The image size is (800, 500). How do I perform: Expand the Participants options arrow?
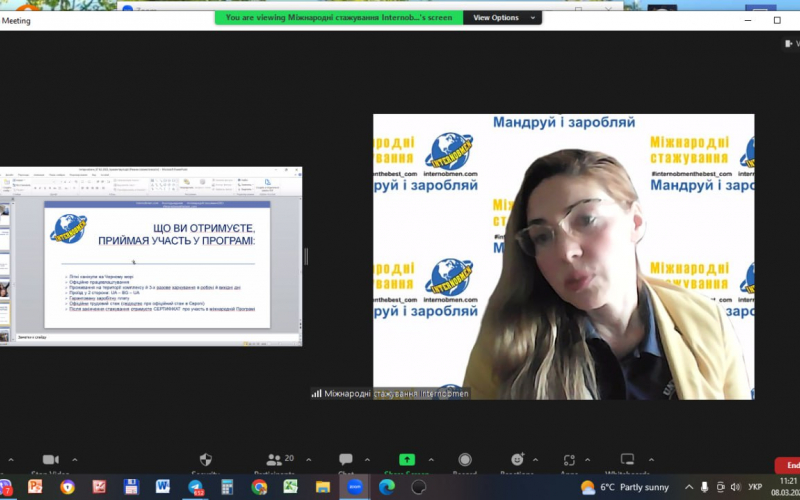click(309, 460)
